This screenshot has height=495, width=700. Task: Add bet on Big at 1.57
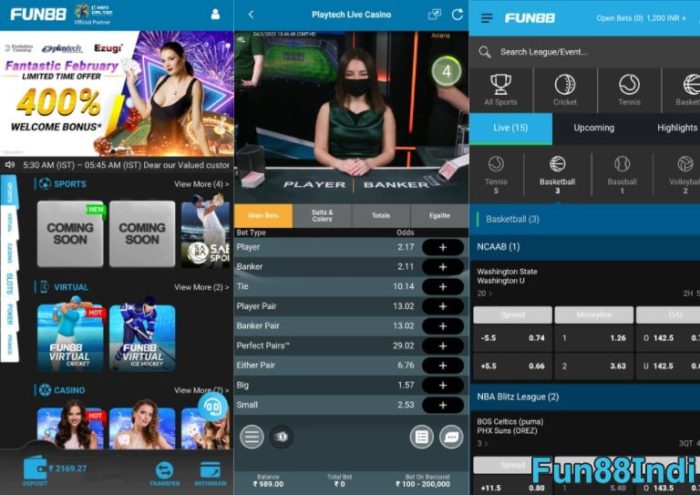click(x=443, y=385)
